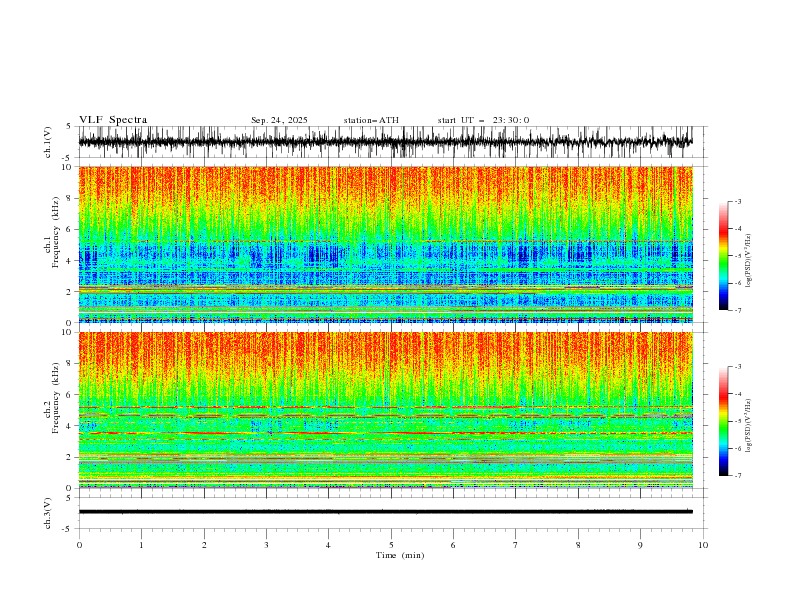
Task: Click the '-3' label on ch.1 colorbar
Action: click(738, 201)
